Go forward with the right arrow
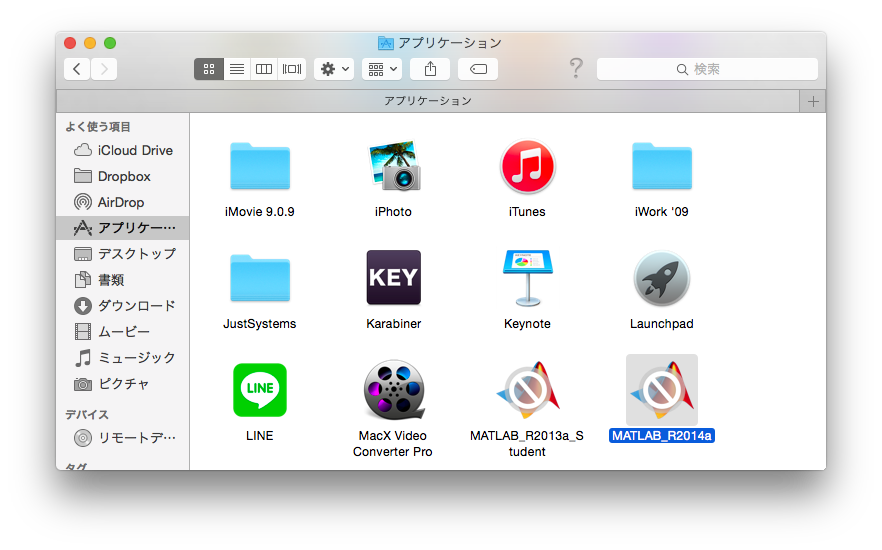This screenshot has width=882, height=550. point(104,69)
